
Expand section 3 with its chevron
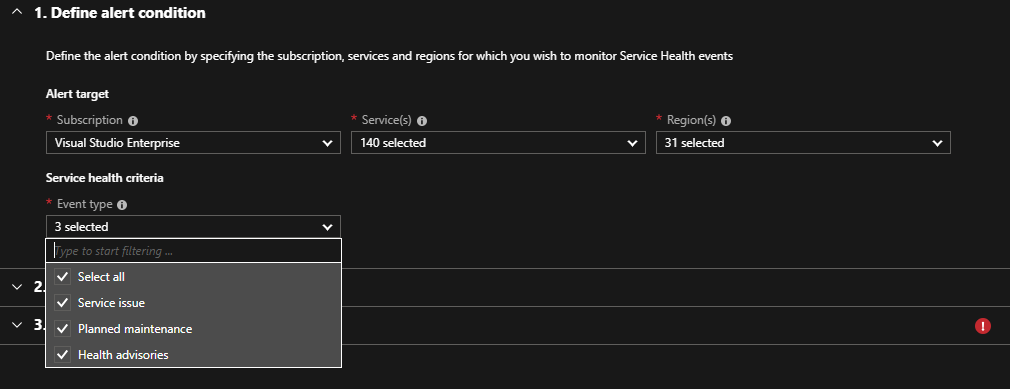[x=17, y=325]
